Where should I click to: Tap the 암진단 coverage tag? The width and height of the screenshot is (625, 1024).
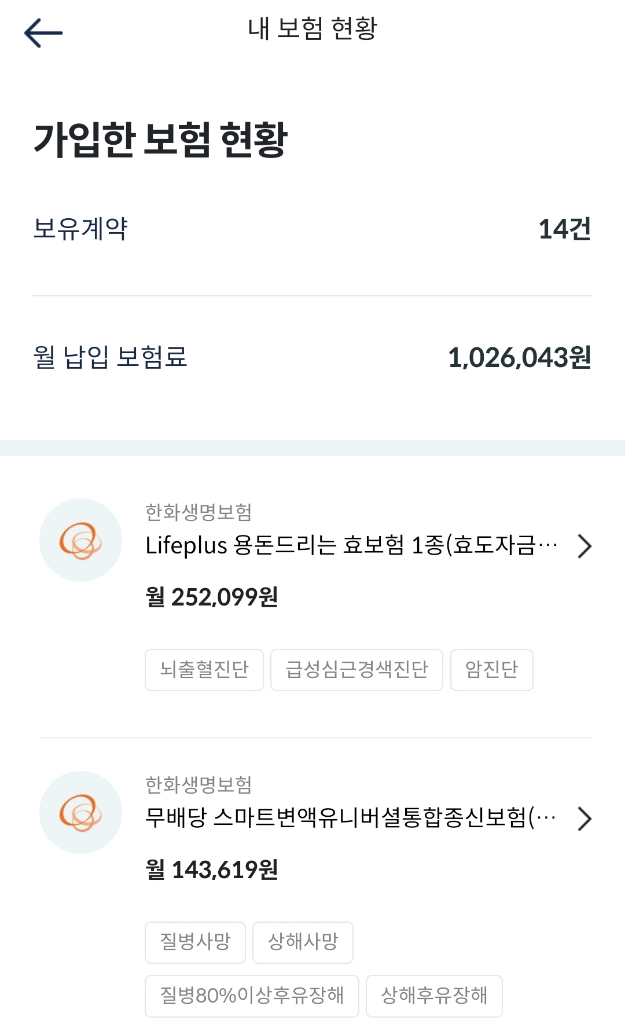pos(492,670)
